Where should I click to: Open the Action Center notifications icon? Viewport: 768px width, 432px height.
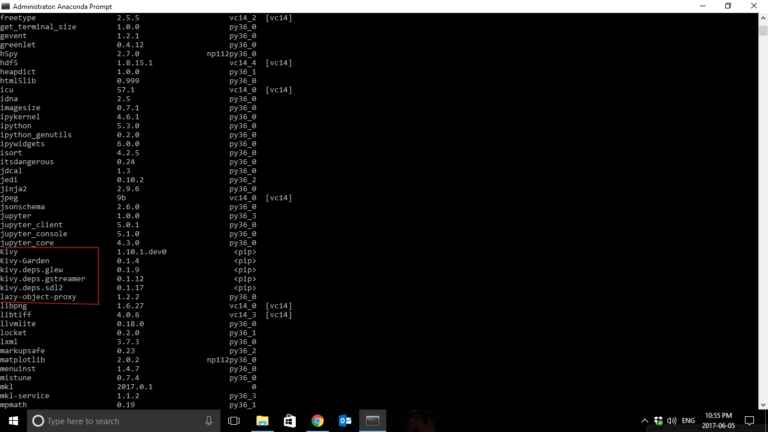pos(749,421)
